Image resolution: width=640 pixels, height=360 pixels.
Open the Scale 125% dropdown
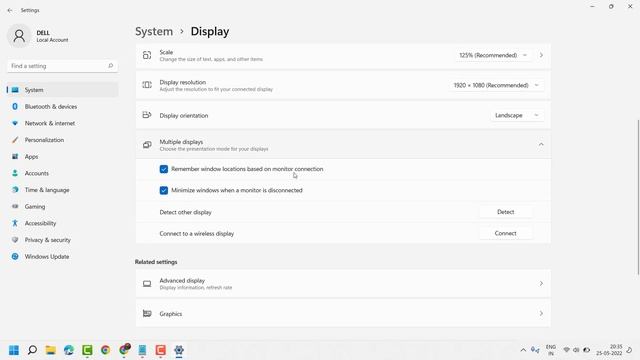tap(493, 55)
